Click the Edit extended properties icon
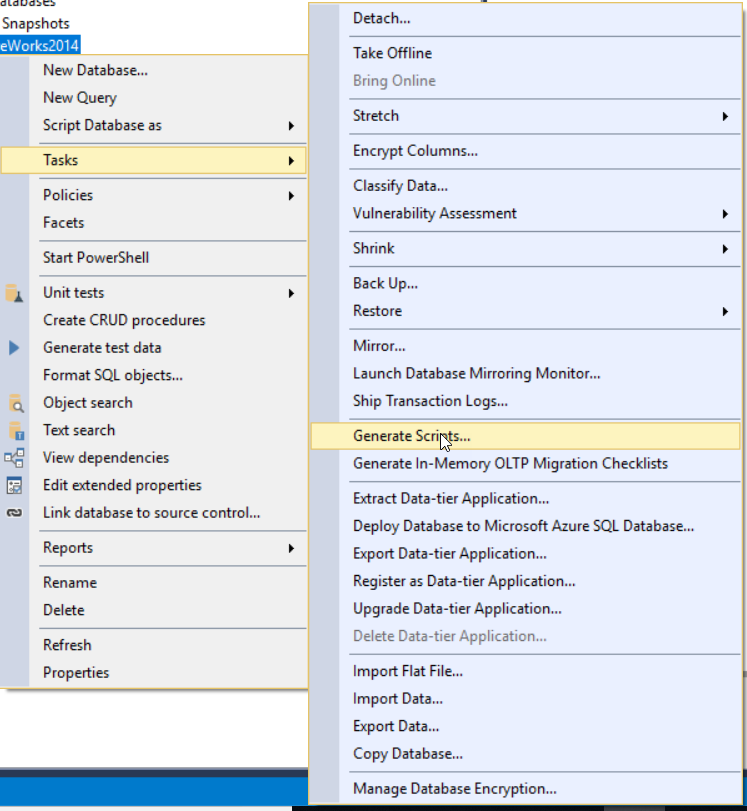 (x=14, y=485)
